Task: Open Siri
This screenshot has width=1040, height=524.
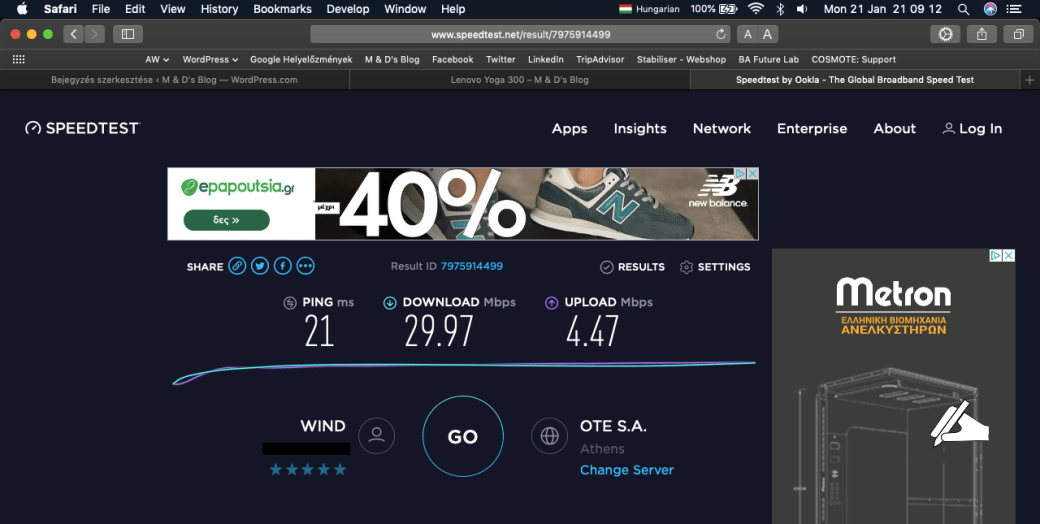Action: 990,9
